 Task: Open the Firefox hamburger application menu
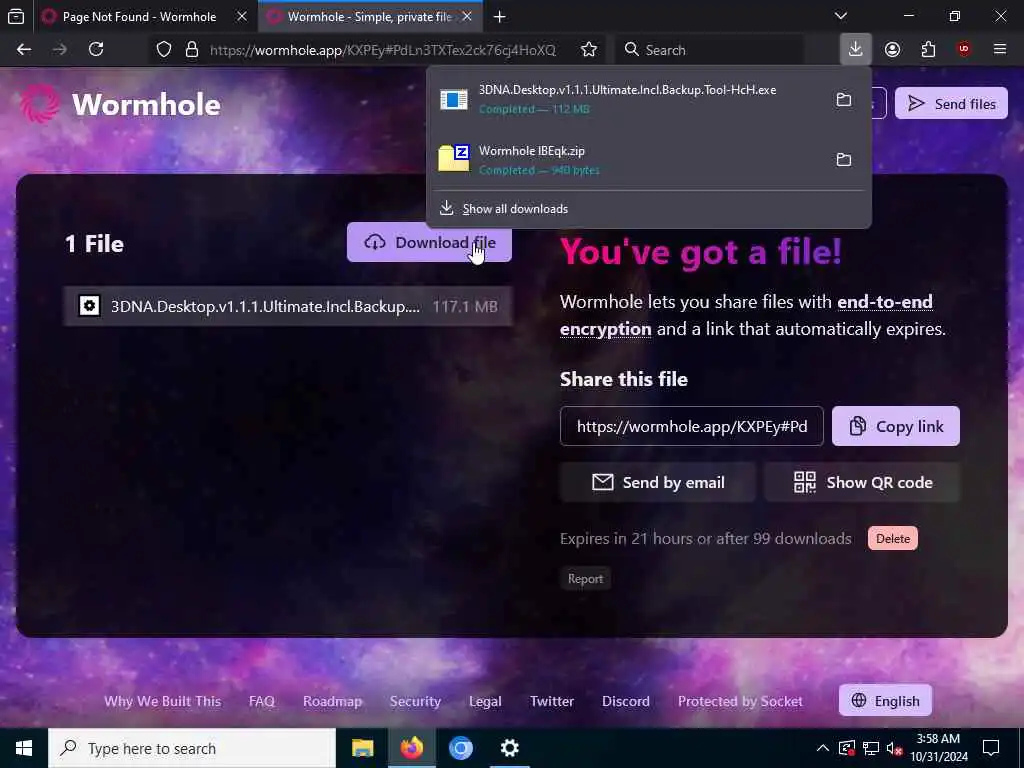pyautogui.click(x=1000, y=49)
